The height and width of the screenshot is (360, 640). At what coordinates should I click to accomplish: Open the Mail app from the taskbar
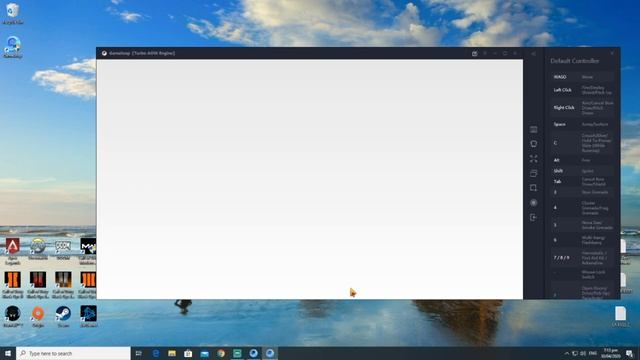click(204, 353)
